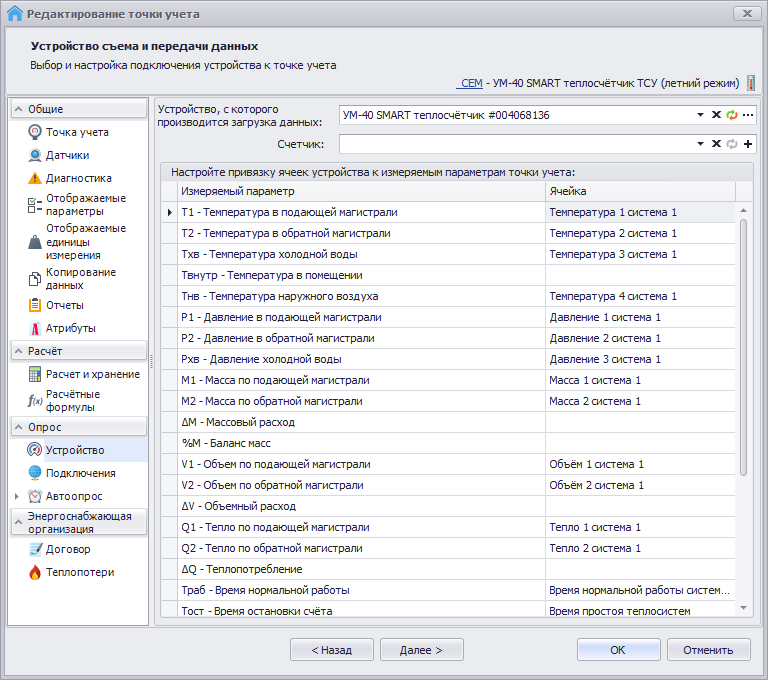The image size is (768, 680).
Task: Click the plus icon to add a counter
Action: coord(747,144)
